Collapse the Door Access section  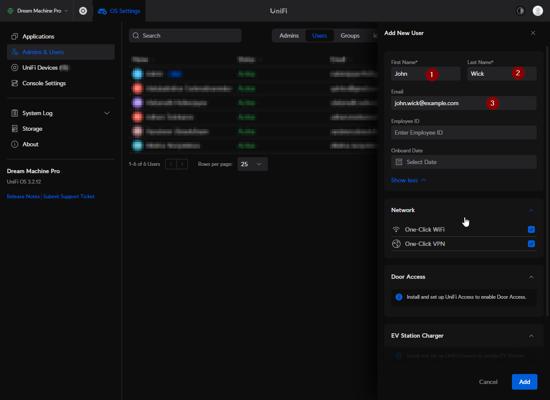(x=531, y=277)
